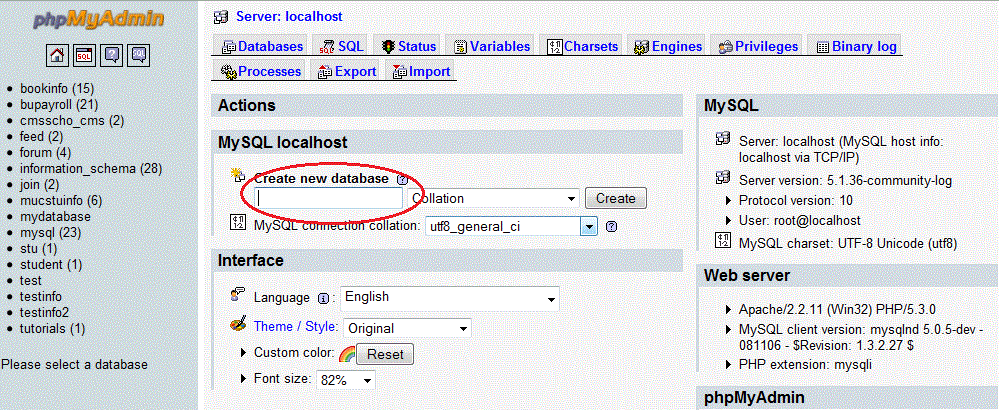Click the MySQL charset: UTF-8 Unicode text
The width and height of the screenshot is (999, 410).
coord(848,243)
